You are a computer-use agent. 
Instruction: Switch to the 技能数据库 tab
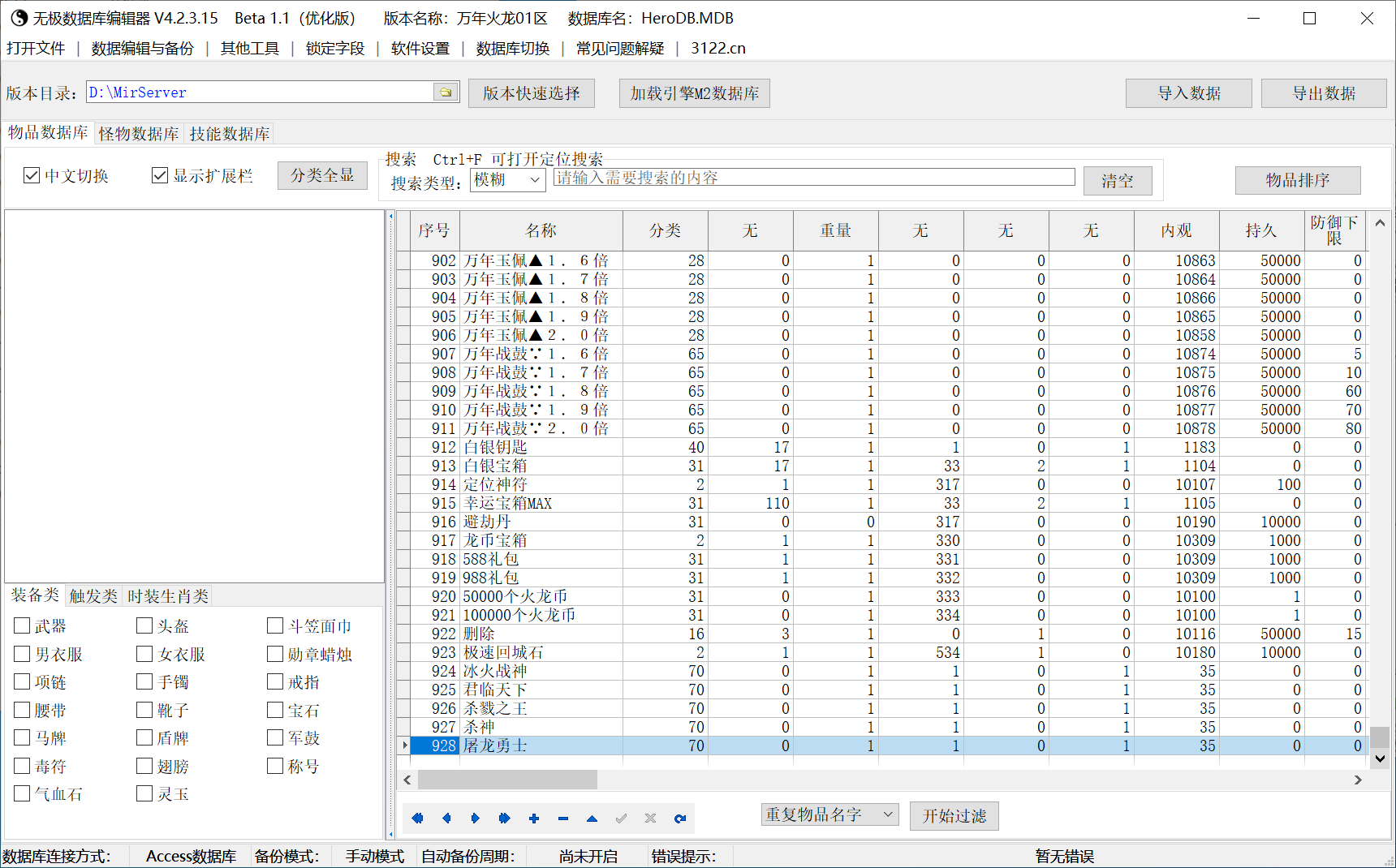[230, 134]
